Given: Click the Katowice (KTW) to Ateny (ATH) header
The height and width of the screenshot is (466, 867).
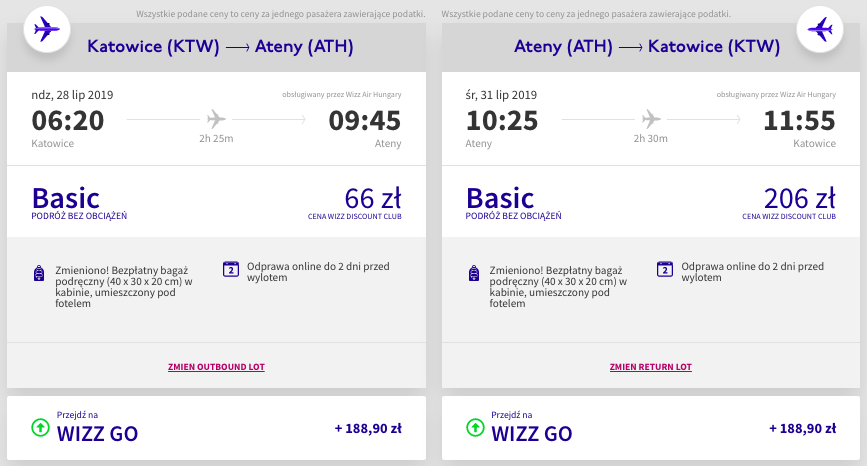Looking at the screenshot, I should pyautogui.click(x=220, y=47).
